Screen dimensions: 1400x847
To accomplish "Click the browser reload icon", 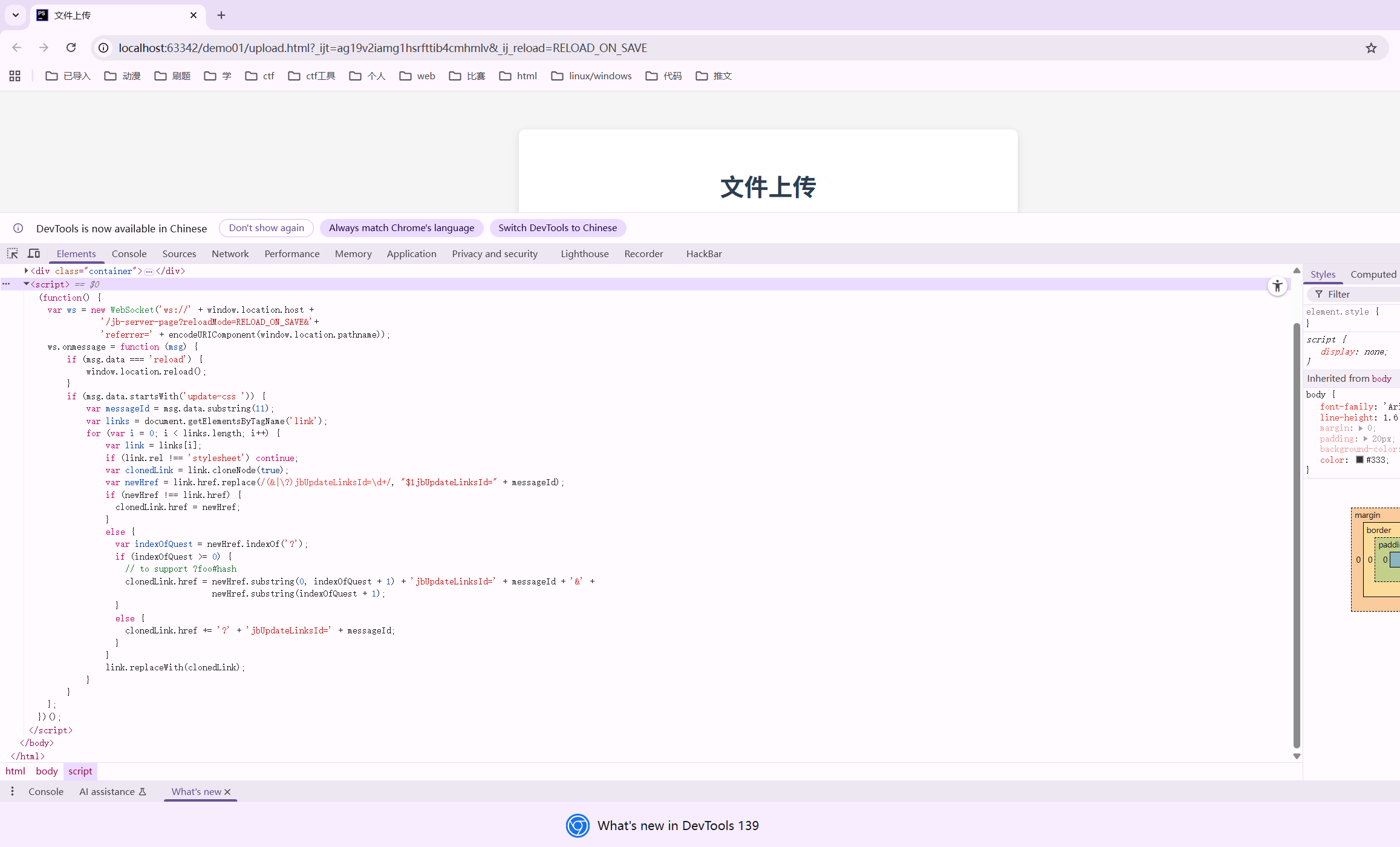I will click(x=71, y=48).
